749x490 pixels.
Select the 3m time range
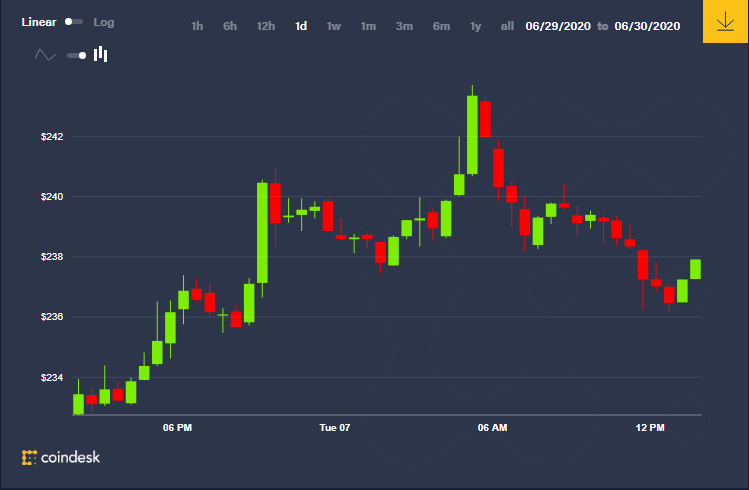point(404,26)
